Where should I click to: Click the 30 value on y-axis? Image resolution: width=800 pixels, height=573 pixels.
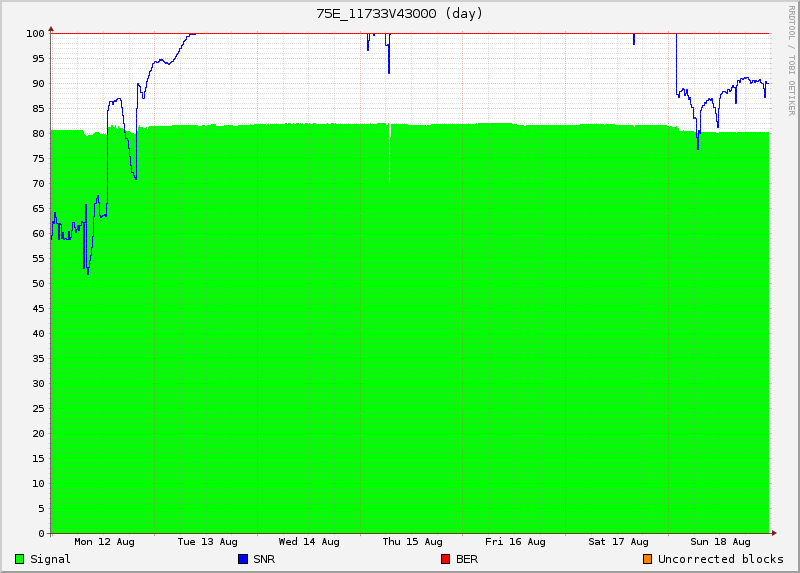pos(38,384)
